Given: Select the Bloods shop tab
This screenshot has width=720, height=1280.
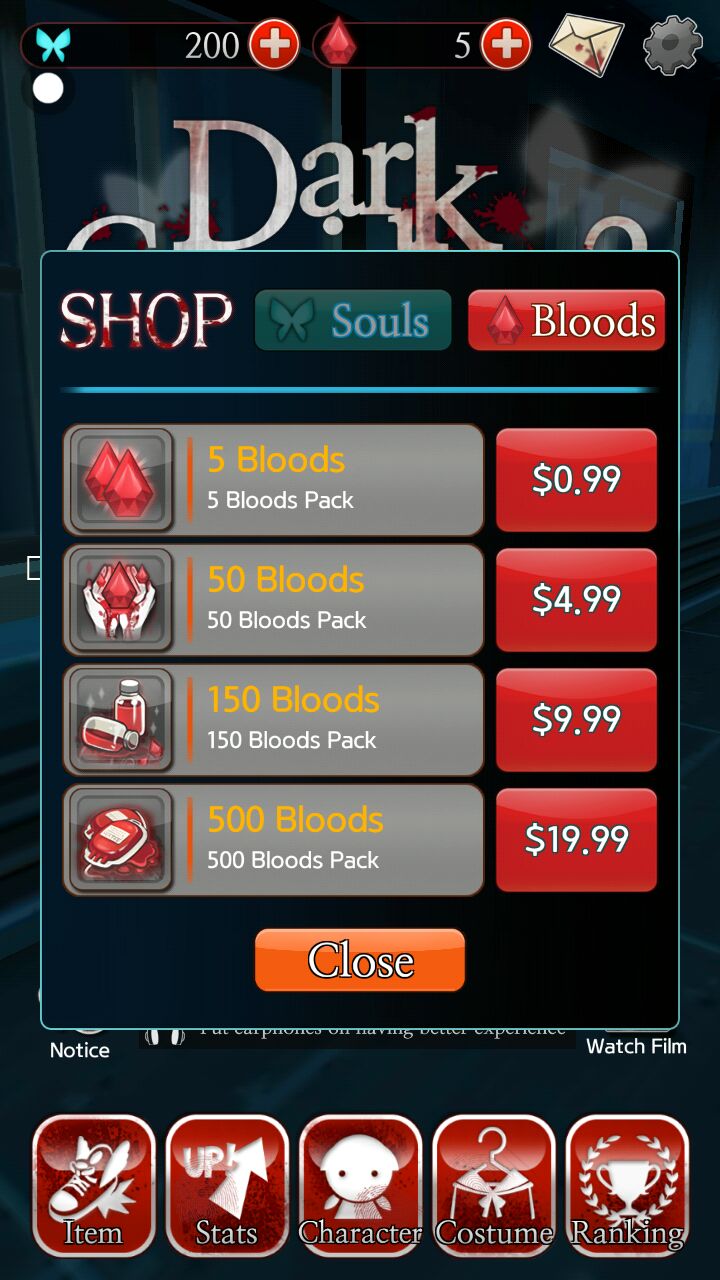Looking at the screenshot, I should 566,320.
